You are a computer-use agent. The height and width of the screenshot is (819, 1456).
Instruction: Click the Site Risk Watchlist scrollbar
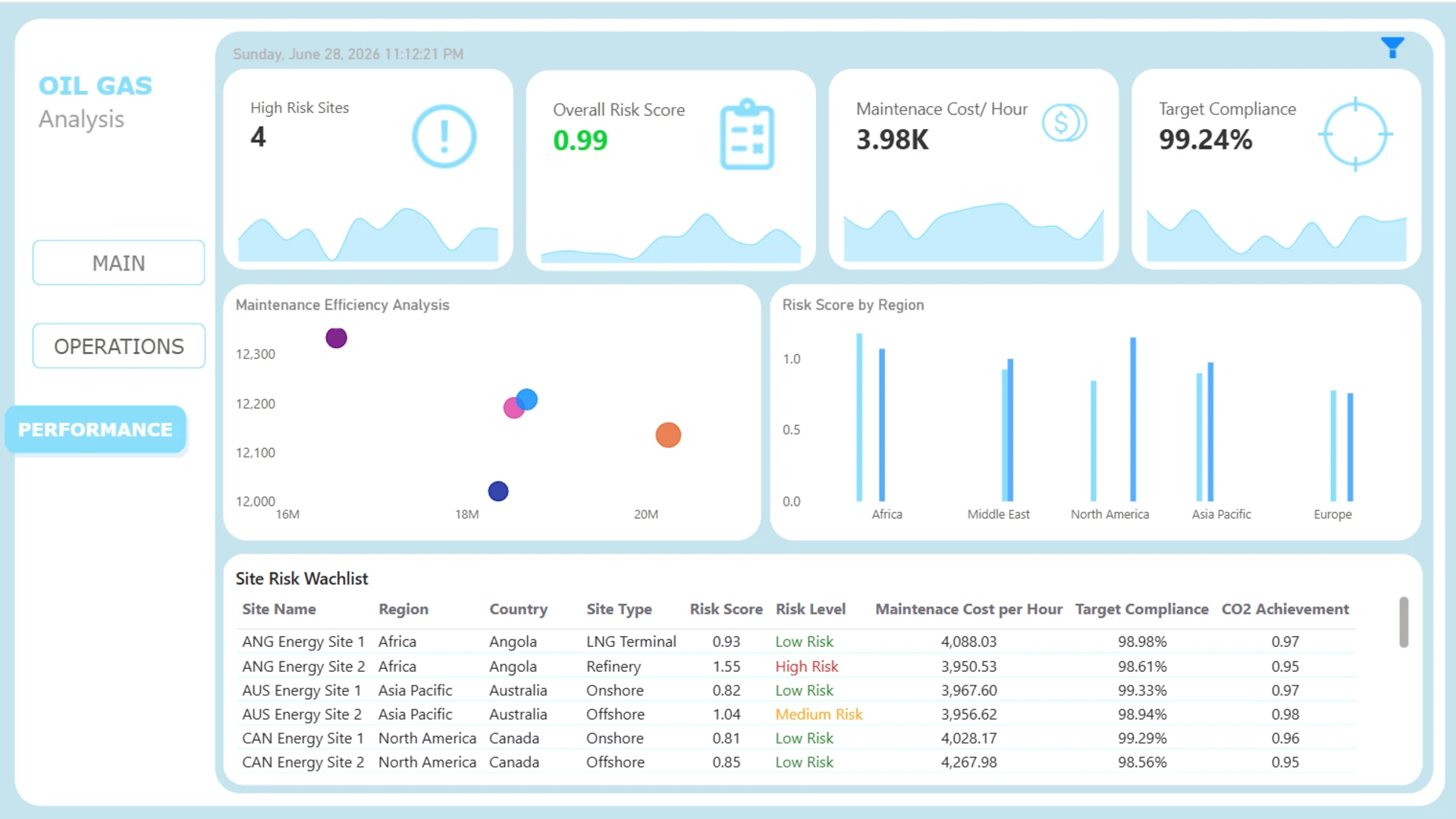click(x=1404, y=622)
